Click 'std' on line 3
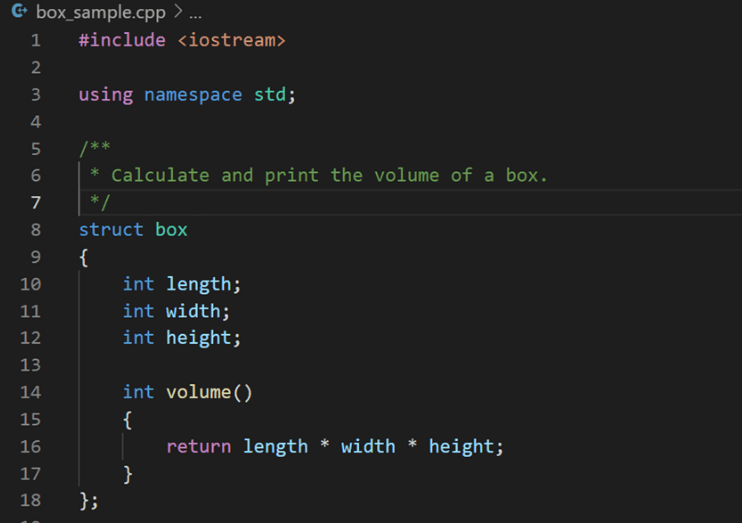The width and height of the screenshot is (742, 523). (270, 94)
